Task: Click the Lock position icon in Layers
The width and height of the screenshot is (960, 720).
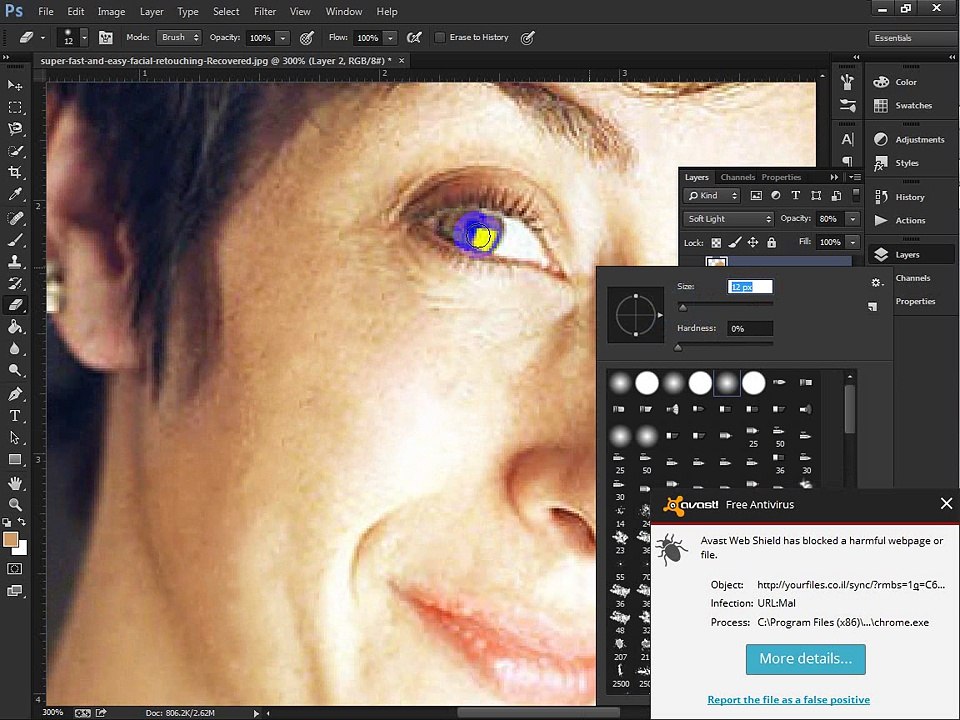Action: tap(753, 242)
